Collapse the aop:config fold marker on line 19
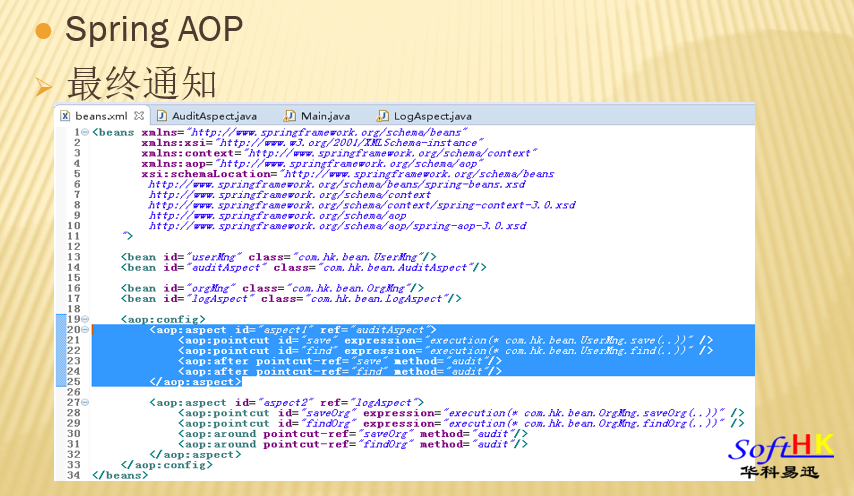 (x=85, y=319)
